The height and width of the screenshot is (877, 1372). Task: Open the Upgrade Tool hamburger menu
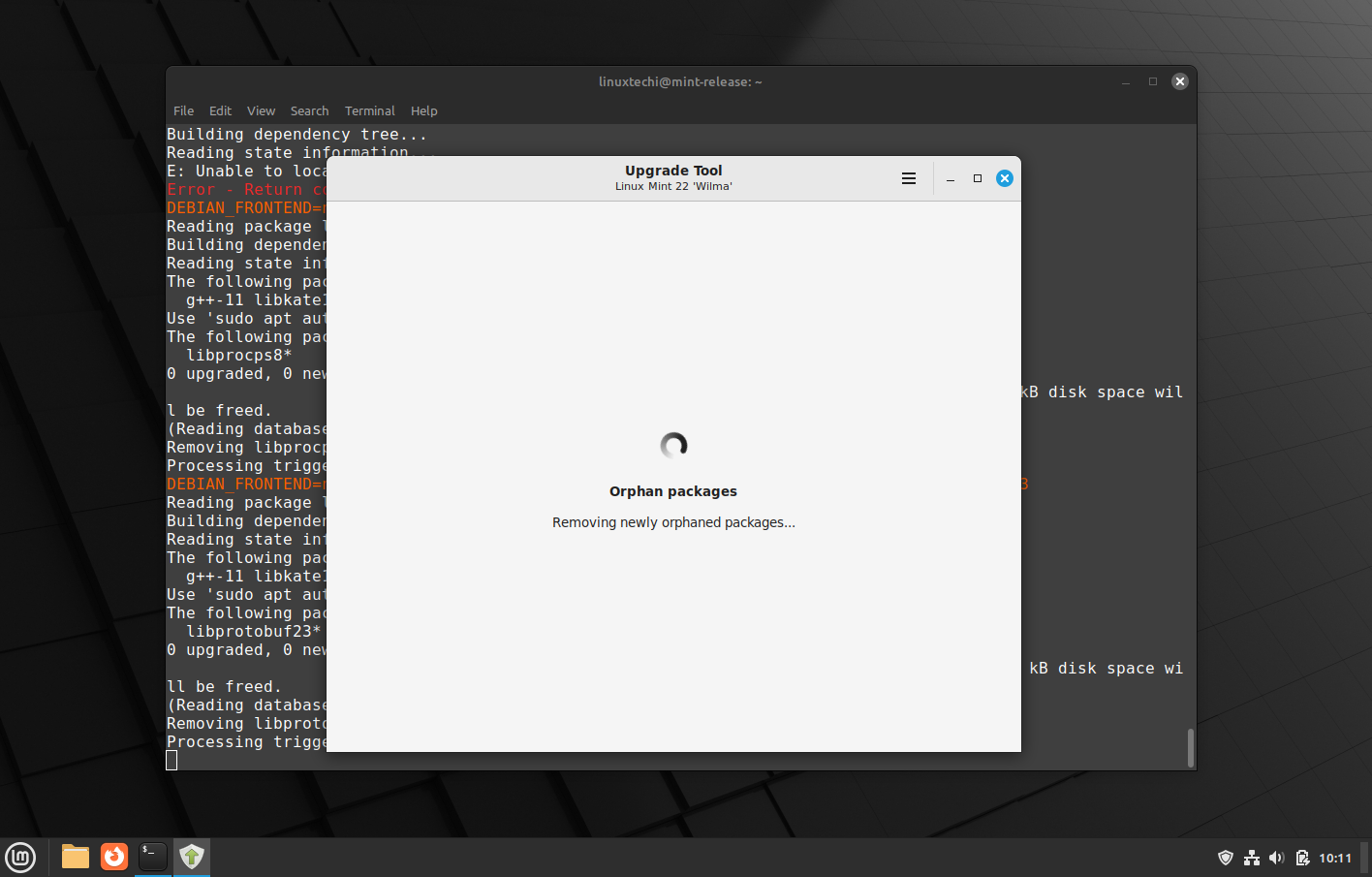pyautogui.click(x=909, y=178)
